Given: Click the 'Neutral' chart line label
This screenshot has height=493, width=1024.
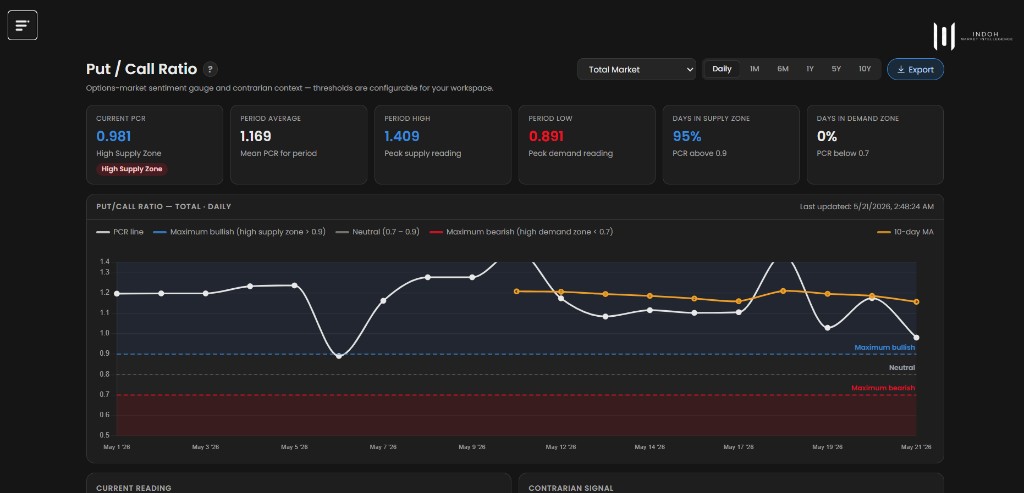Looking at the screenshot, I should [x=902, y=368].
